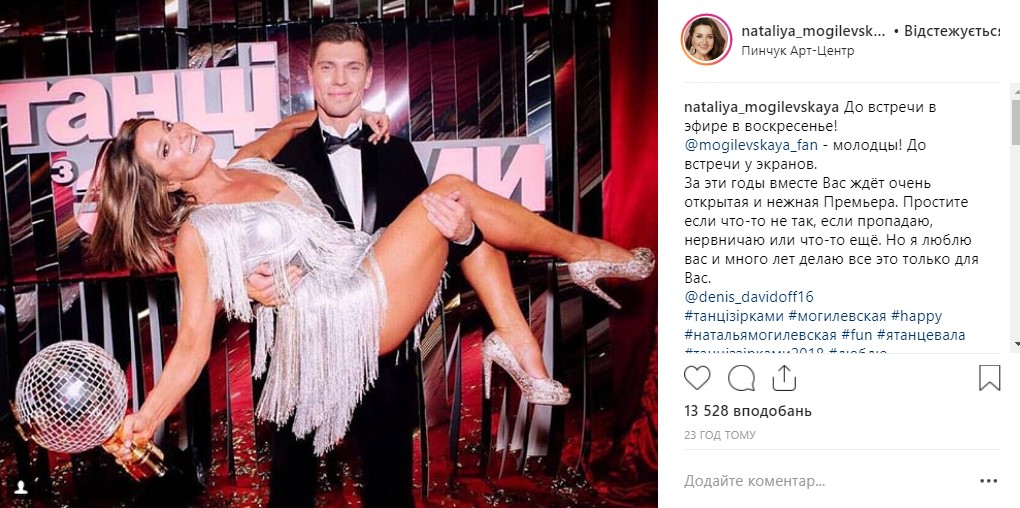Open more options three-dots menu

(x=988, y=481)
